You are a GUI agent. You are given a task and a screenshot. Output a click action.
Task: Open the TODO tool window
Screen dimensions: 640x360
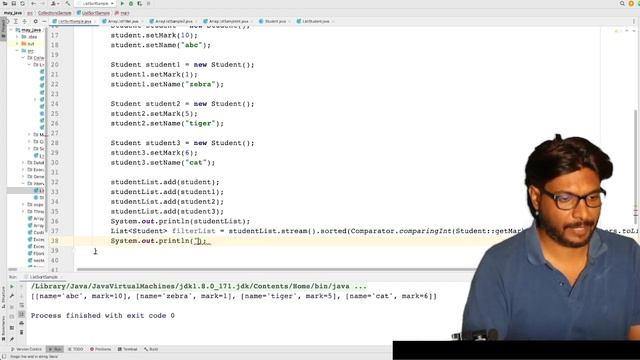click(76, 349)
